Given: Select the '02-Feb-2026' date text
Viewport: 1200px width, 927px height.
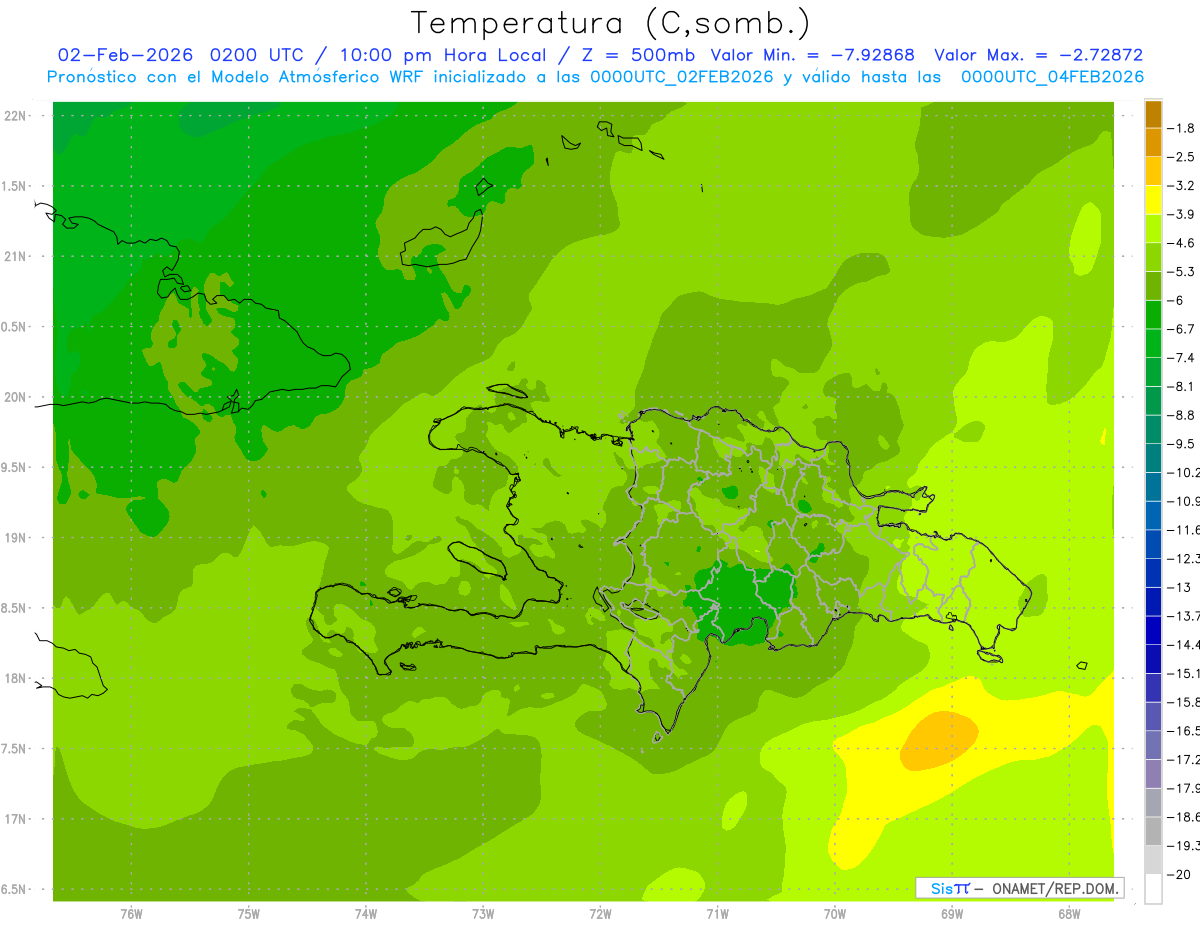Looking at the screenshot, I should point(126,55).
